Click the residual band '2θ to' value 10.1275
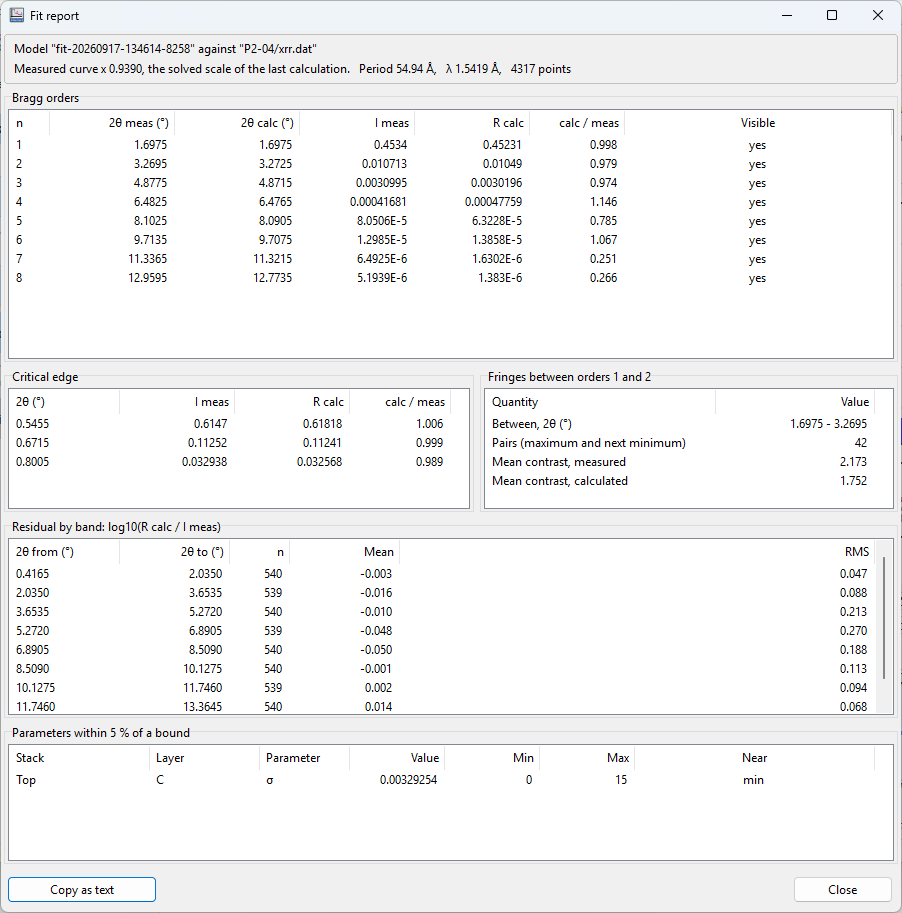Viewport: 902px width, 913px height. pyautogui.click(x=202, y=668)
